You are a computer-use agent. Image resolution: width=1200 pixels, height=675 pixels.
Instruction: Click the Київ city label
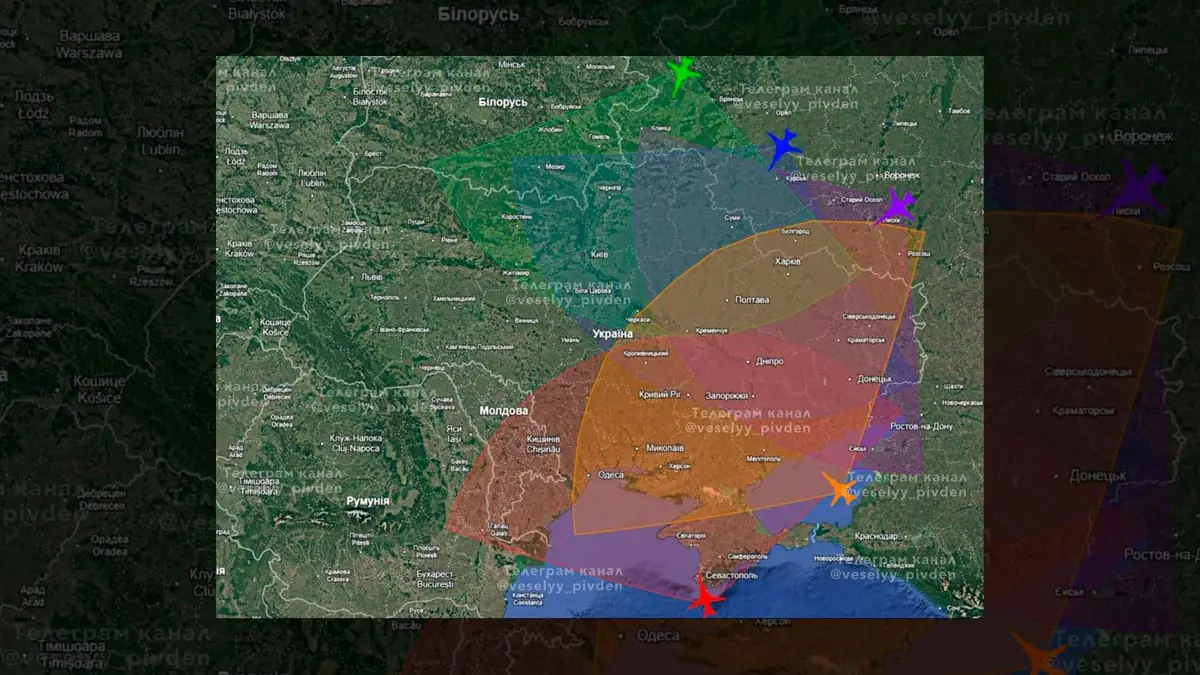[600, 254]
